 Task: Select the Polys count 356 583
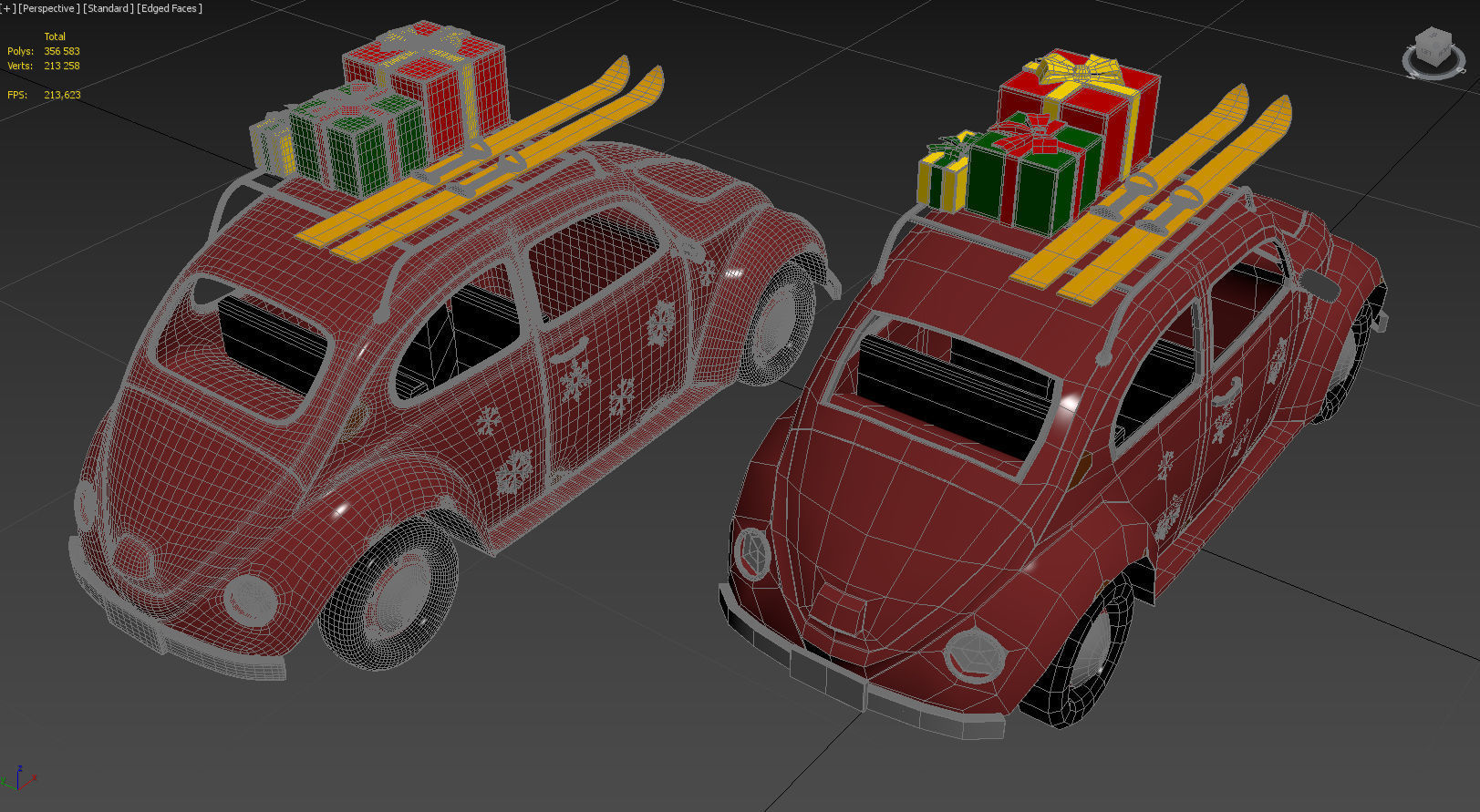[62, 51]
